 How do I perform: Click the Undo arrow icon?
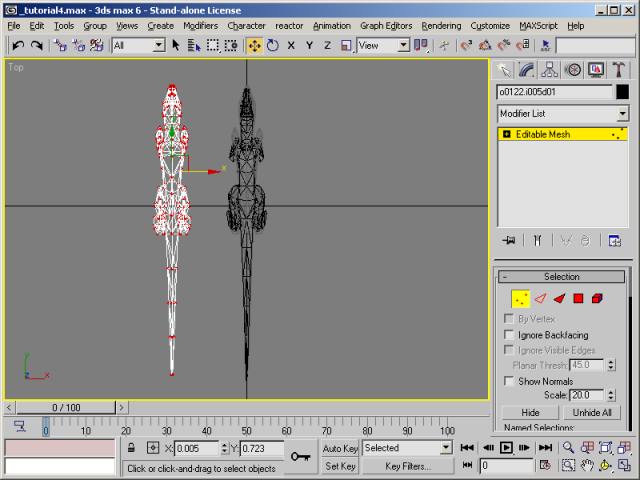(18, 45)
